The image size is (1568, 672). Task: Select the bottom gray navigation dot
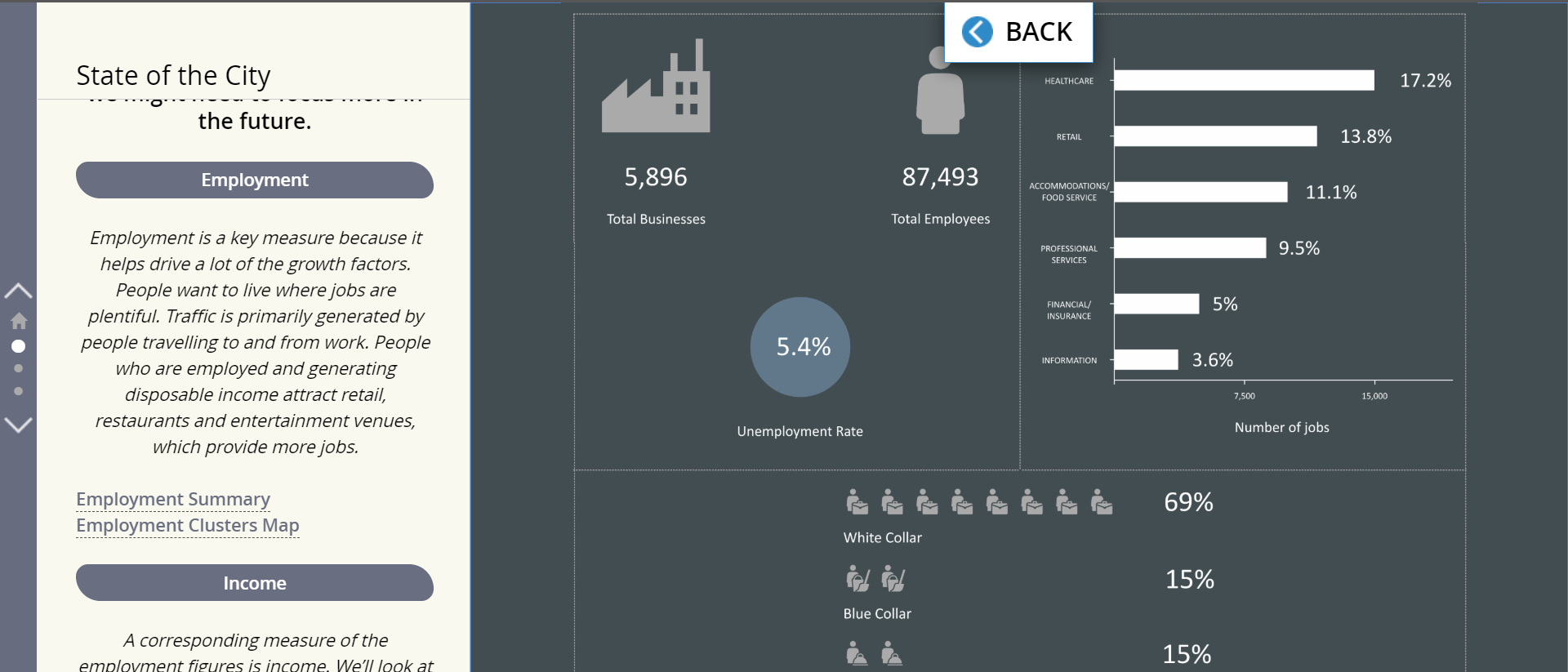coord(18,391)
